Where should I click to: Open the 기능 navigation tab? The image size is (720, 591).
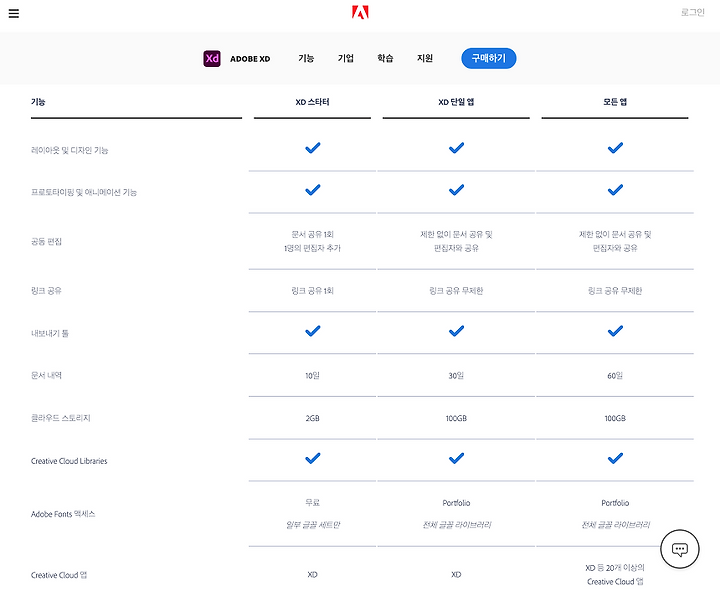(x=306, y=58)
